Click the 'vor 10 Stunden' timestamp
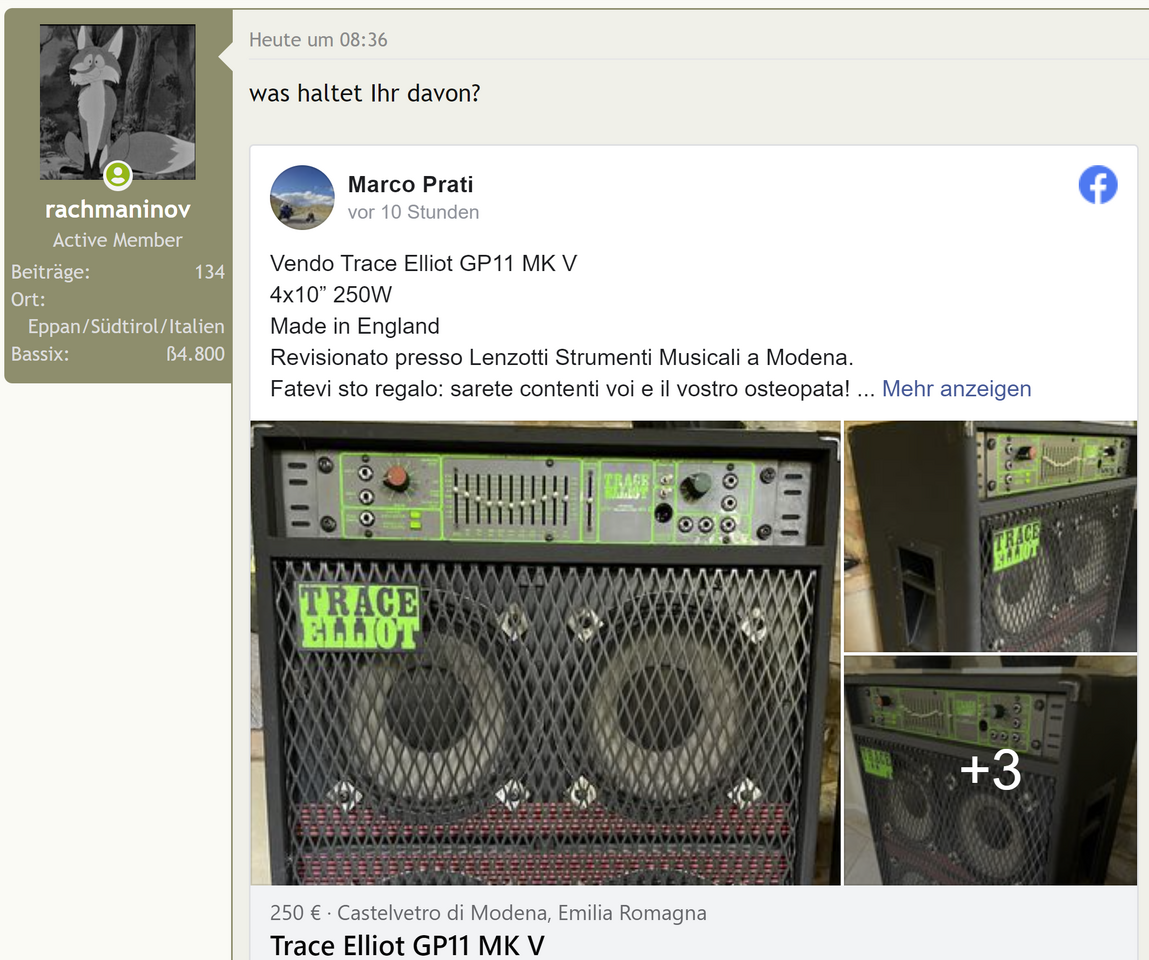This screenshot has height=960, width=1149. coord(413,213)
